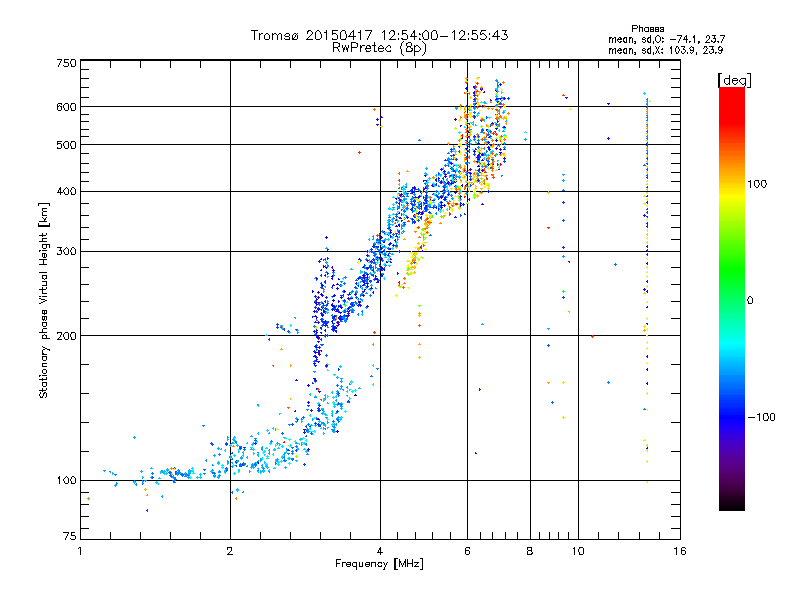This screenshot has height=600, width=800.
Task: Click the 10 tick label on frequency axis
Action: pos(578,551)
